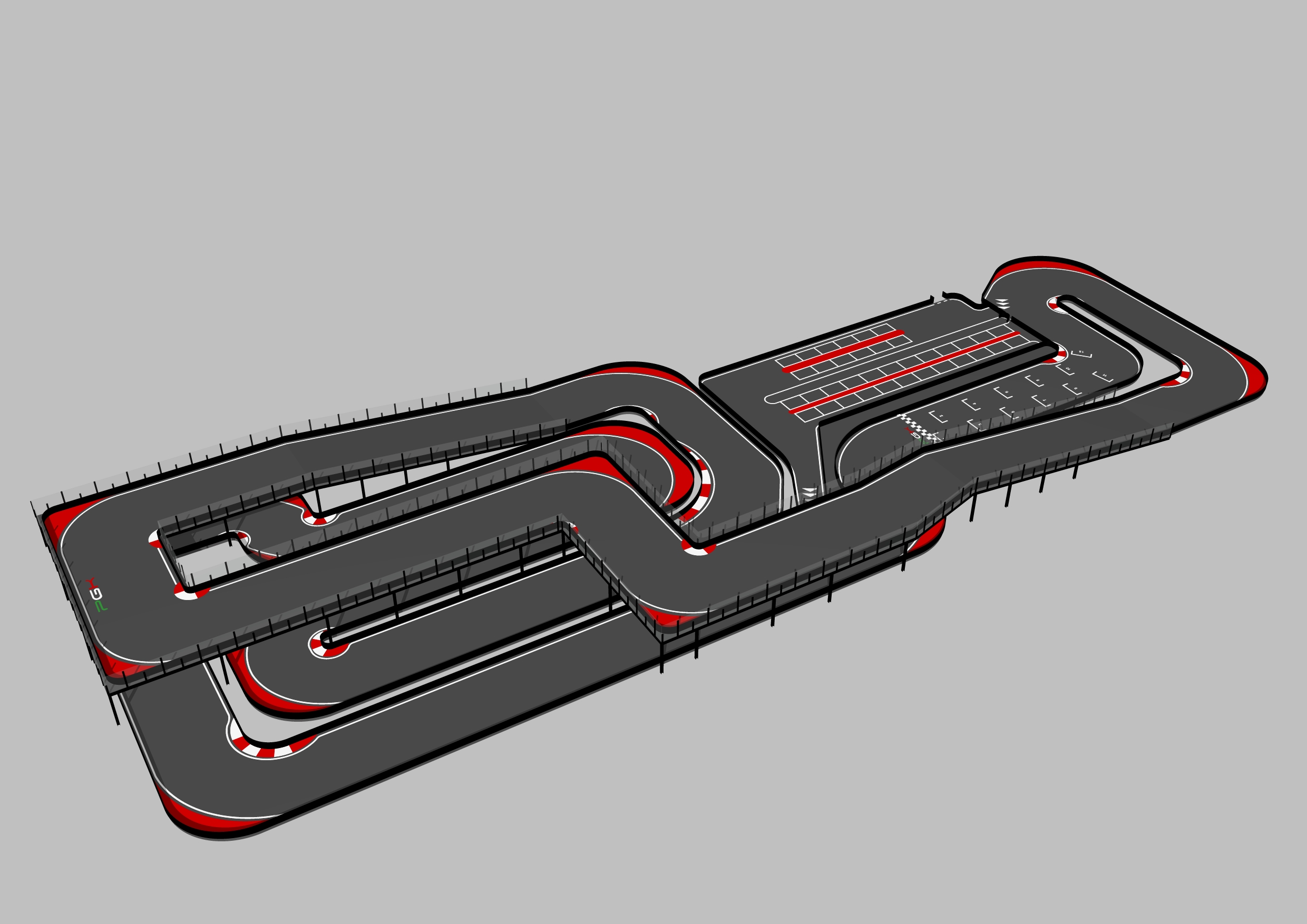
Task: Click the white chevron arrows beside the far hairpin
Action: (x=1002, y=303)
